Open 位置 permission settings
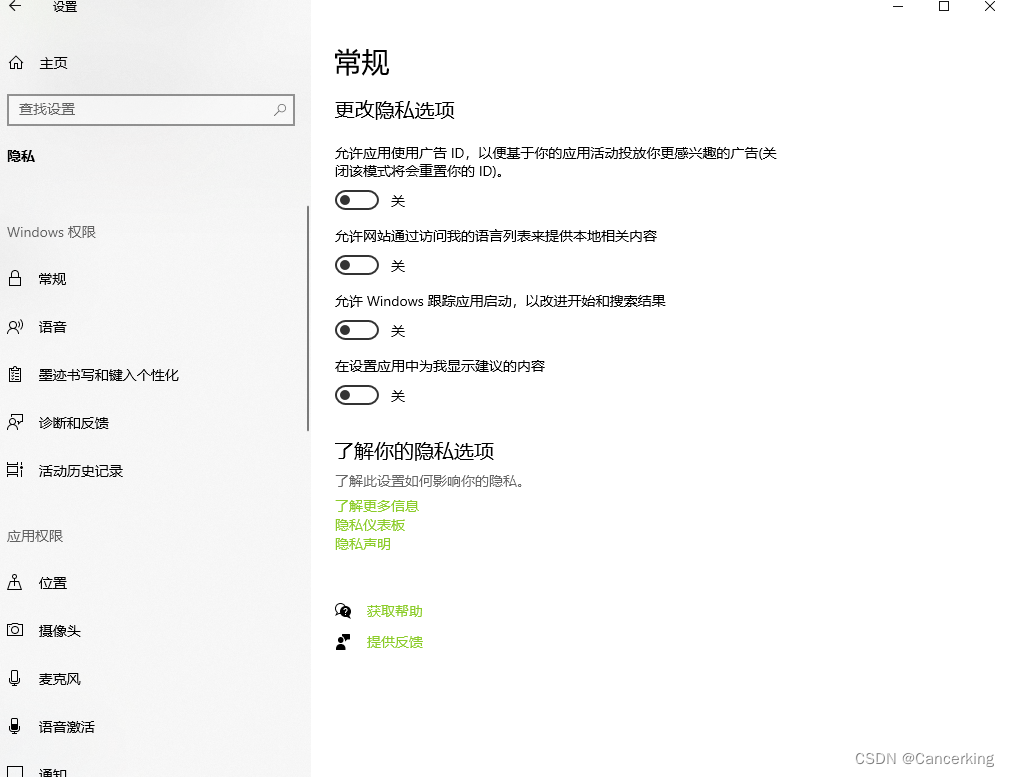1009x777 pixels. tap(52, 583)
